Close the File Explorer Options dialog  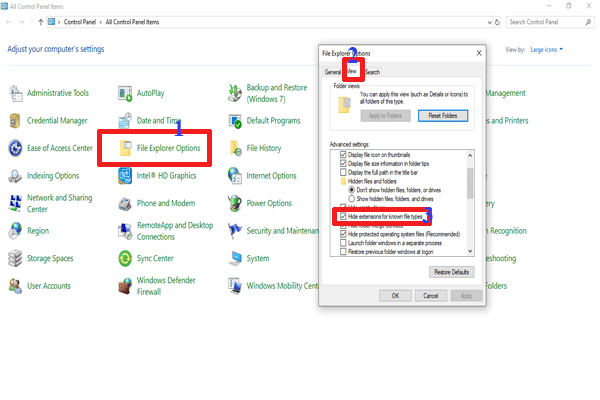[x=479, y=53]
